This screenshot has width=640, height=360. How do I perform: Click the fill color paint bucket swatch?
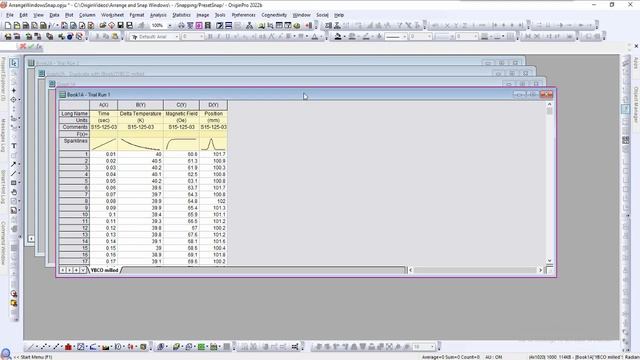338,37
